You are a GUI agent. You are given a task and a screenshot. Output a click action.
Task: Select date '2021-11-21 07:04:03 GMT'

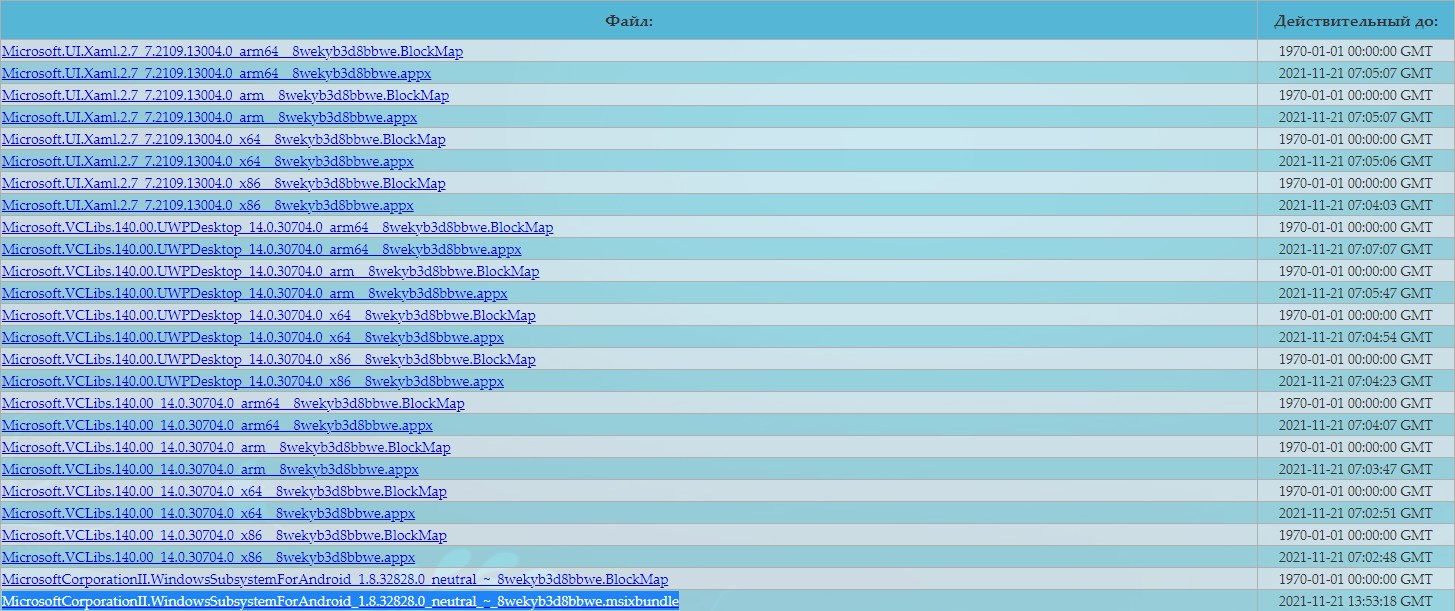[x=1356, y=205]
